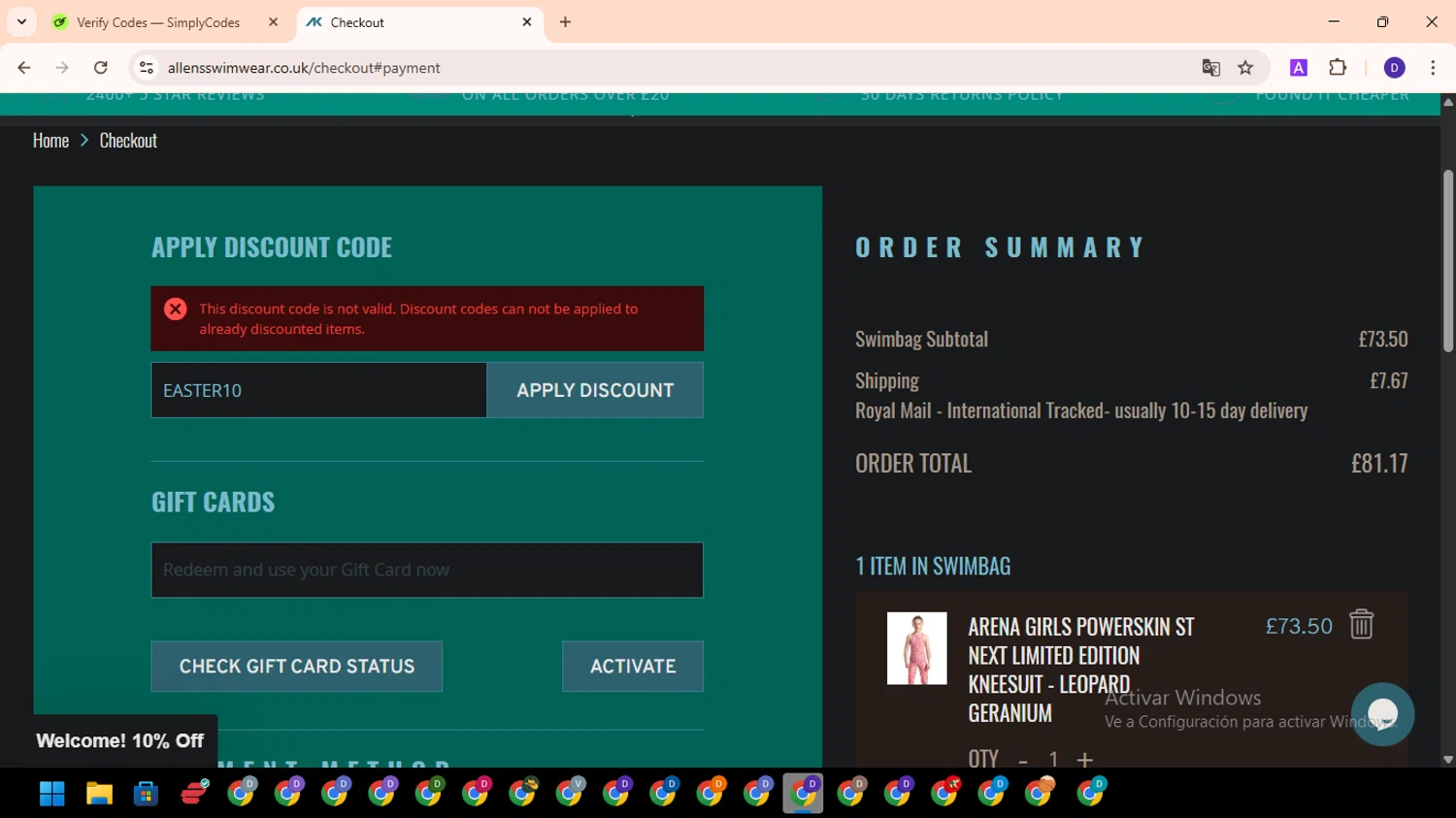Click the browser forward arrow

[x=62, y=68]
